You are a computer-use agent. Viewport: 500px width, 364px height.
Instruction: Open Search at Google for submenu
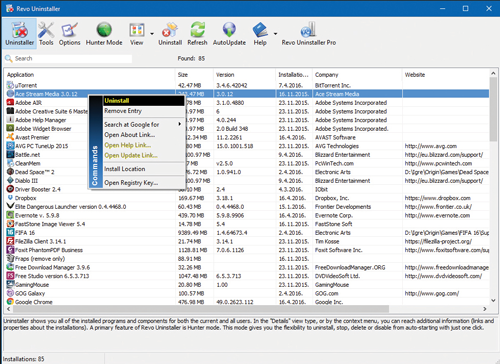point(143,124)
